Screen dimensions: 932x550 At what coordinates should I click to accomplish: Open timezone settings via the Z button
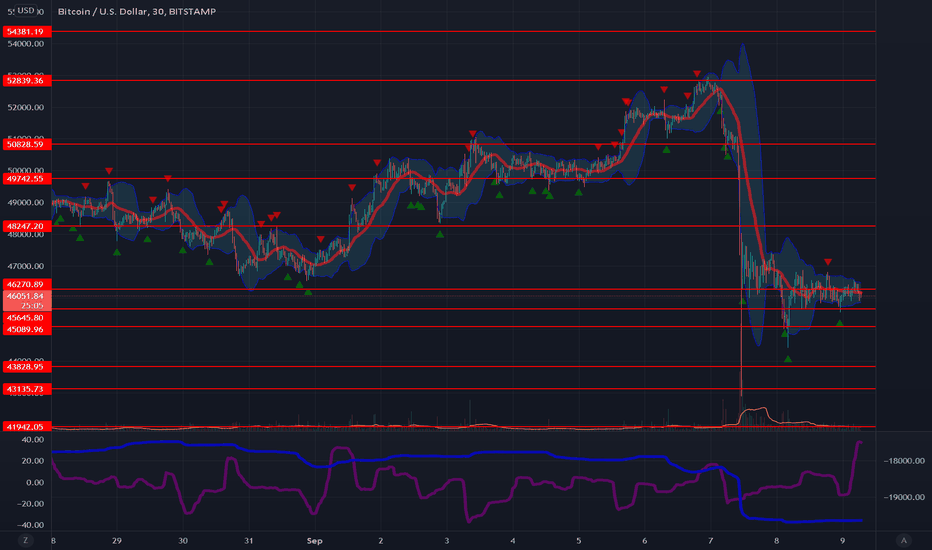25,540
